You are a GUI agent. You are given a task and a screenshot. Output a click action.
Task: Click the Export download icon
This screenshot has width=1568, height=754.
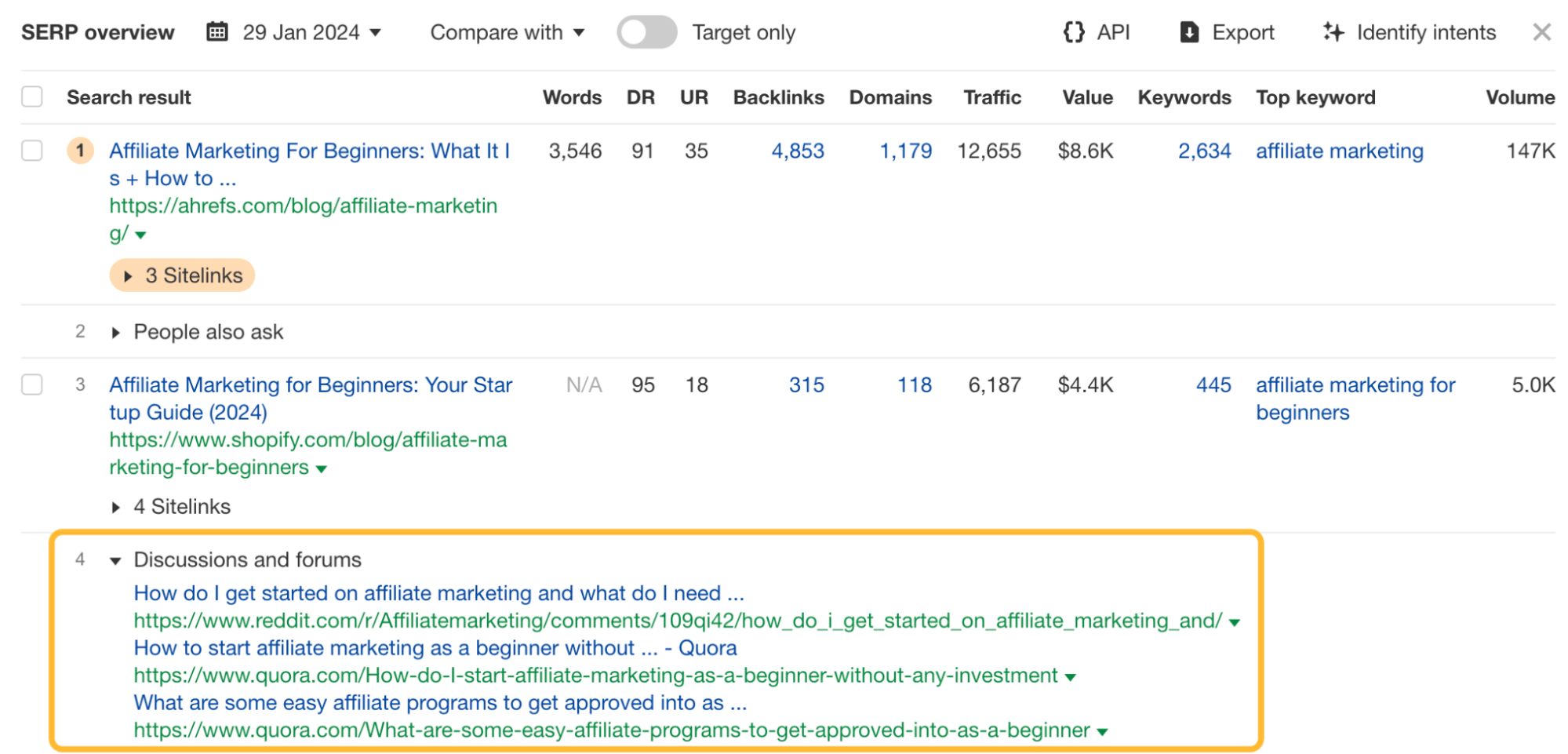point(1189,32)
